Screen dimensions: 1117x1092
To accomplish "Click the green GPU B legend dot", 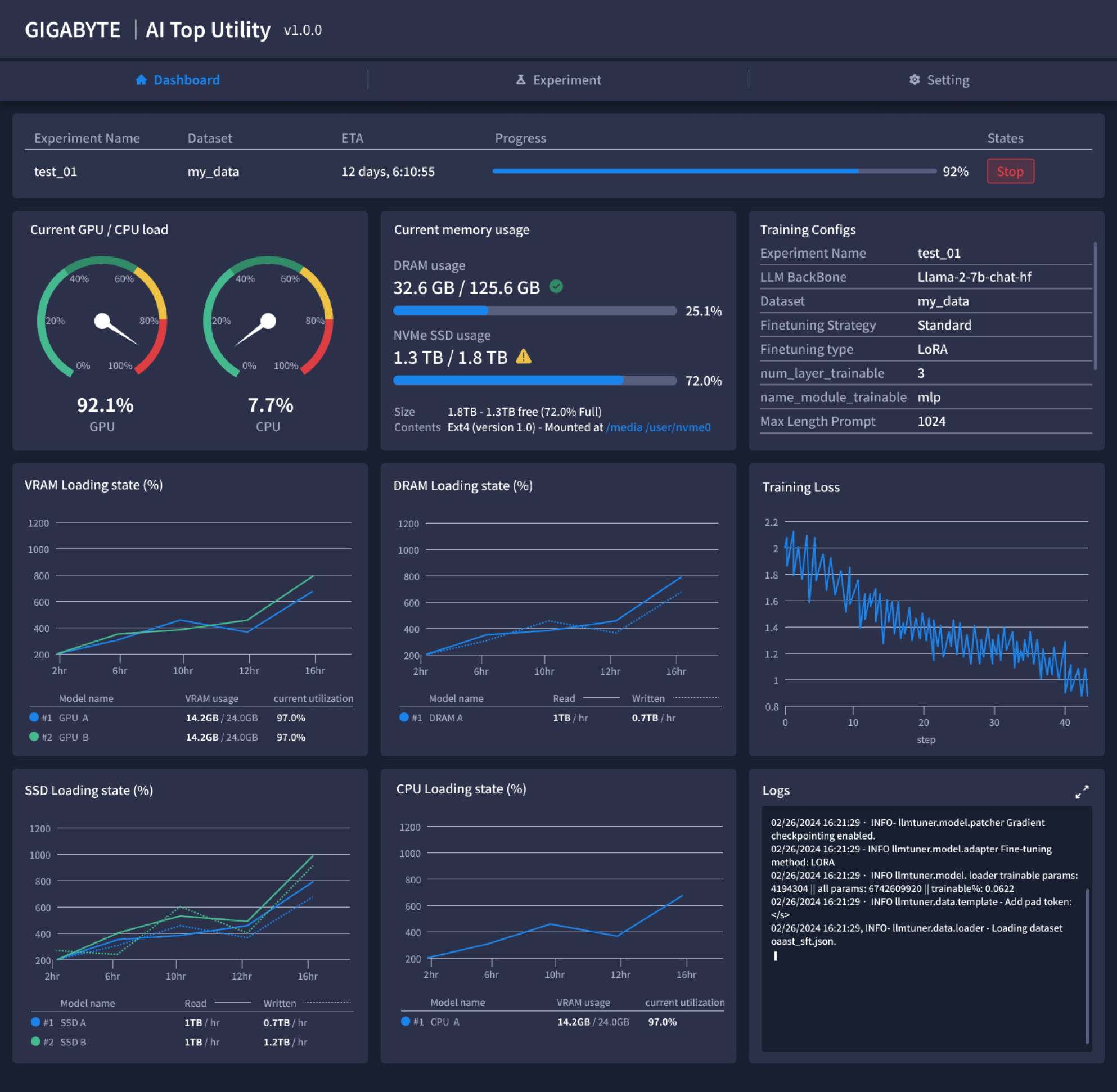I will coord(34,737).
